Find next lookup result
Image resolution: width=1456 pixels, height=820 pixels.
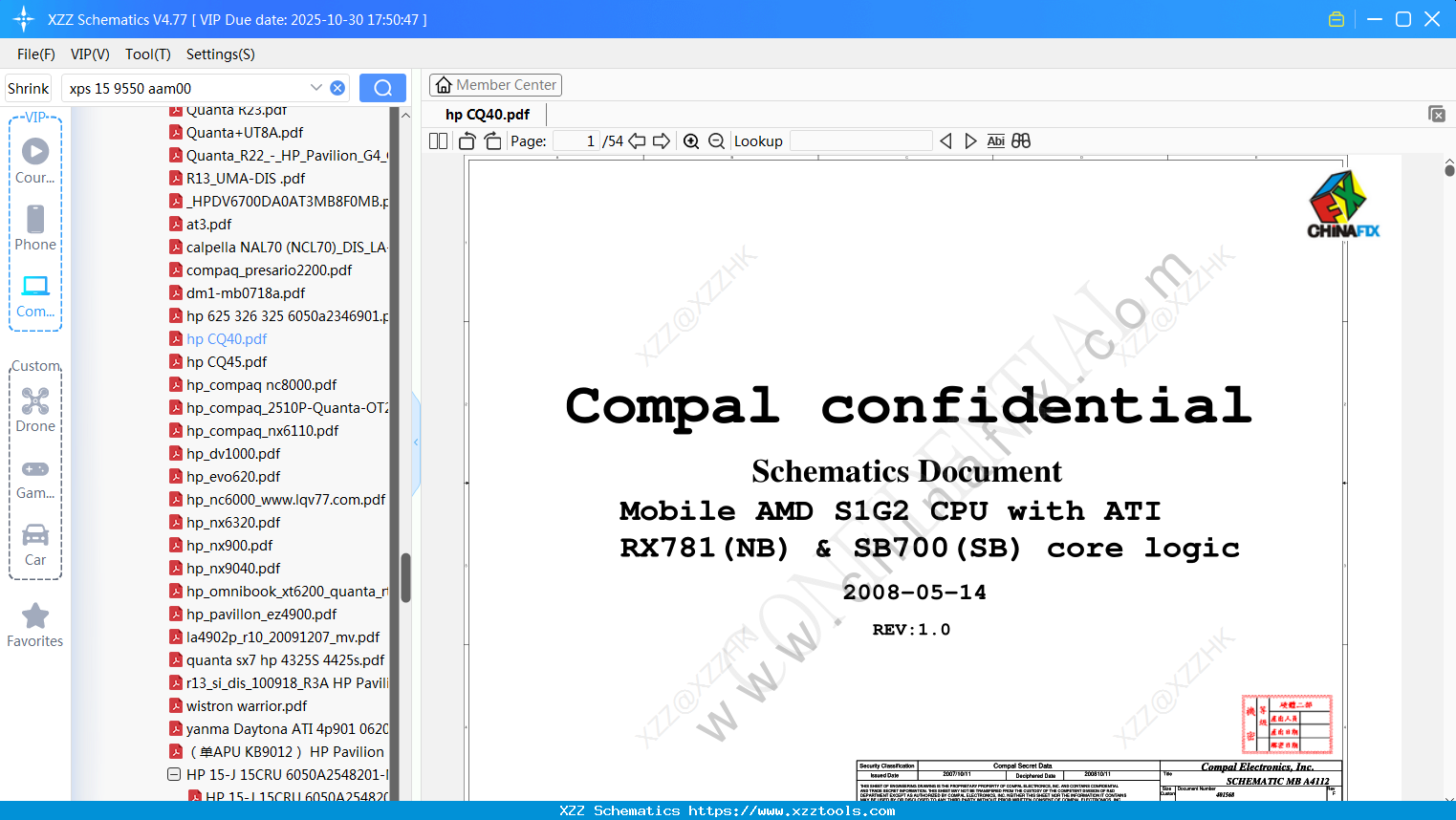coord(970,141)
